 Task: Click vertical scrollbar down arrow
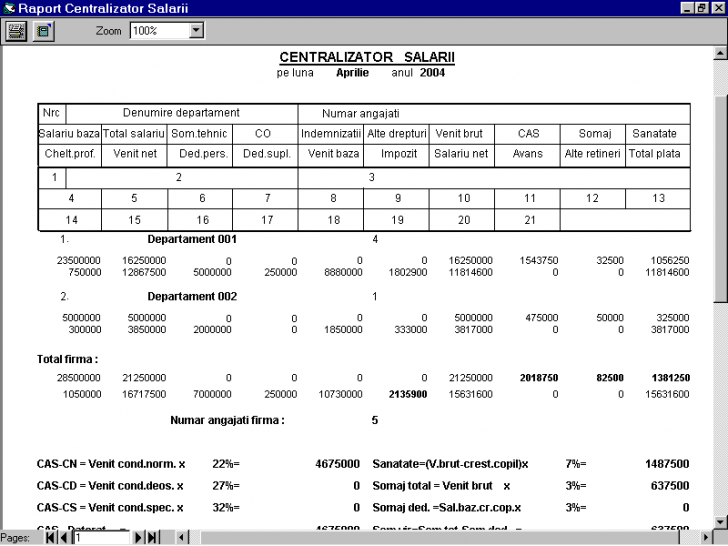point(720,522)
